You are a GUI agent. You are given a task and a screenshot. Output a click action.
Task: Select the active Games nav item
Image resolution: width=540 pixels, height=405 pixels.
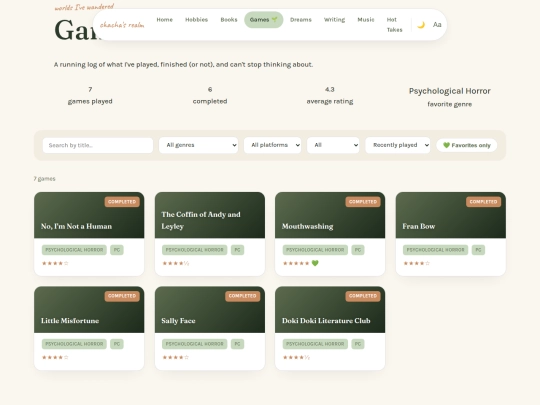(x=263, y=20)
